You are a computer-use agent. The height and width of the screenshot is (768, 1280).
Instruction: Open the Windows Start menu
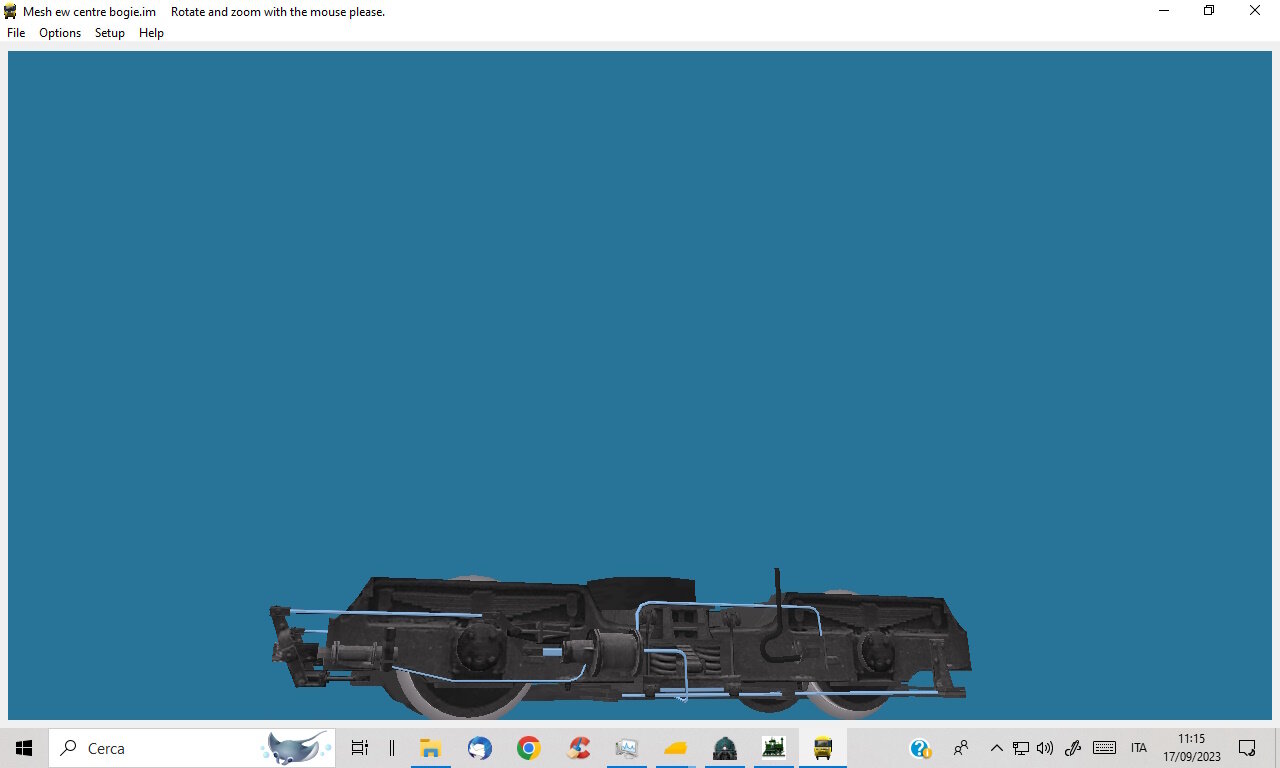tap(24, 748)
